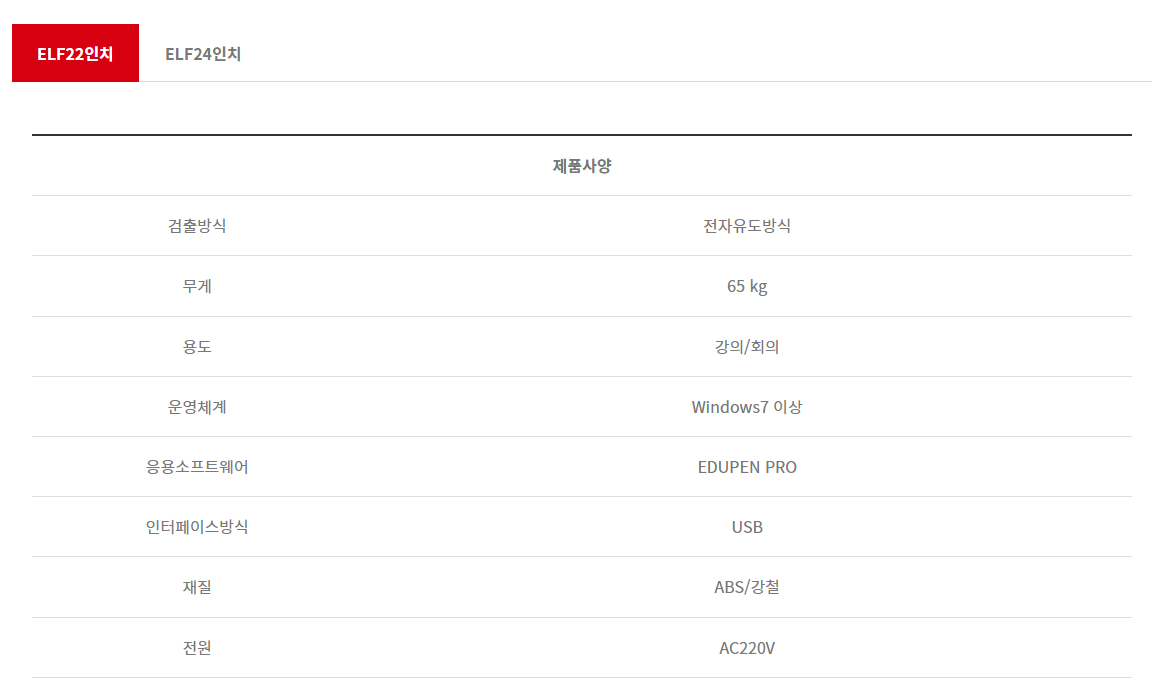Click the word 회의 in the 용도 value
The image size is (1167, 685).
click(766, 347)
